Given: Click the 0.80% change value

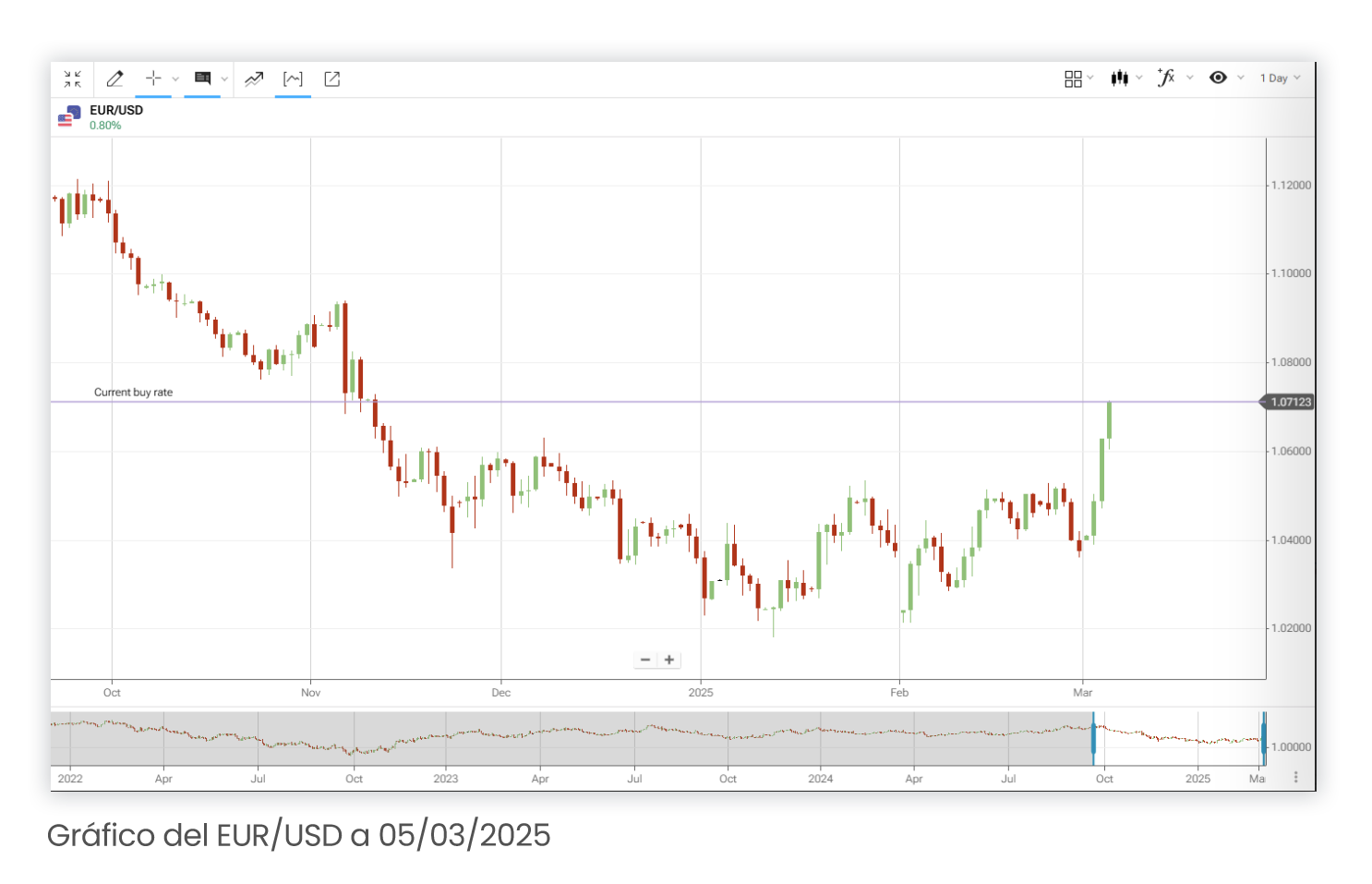Looking at the screenshot, I should [105, 126].
